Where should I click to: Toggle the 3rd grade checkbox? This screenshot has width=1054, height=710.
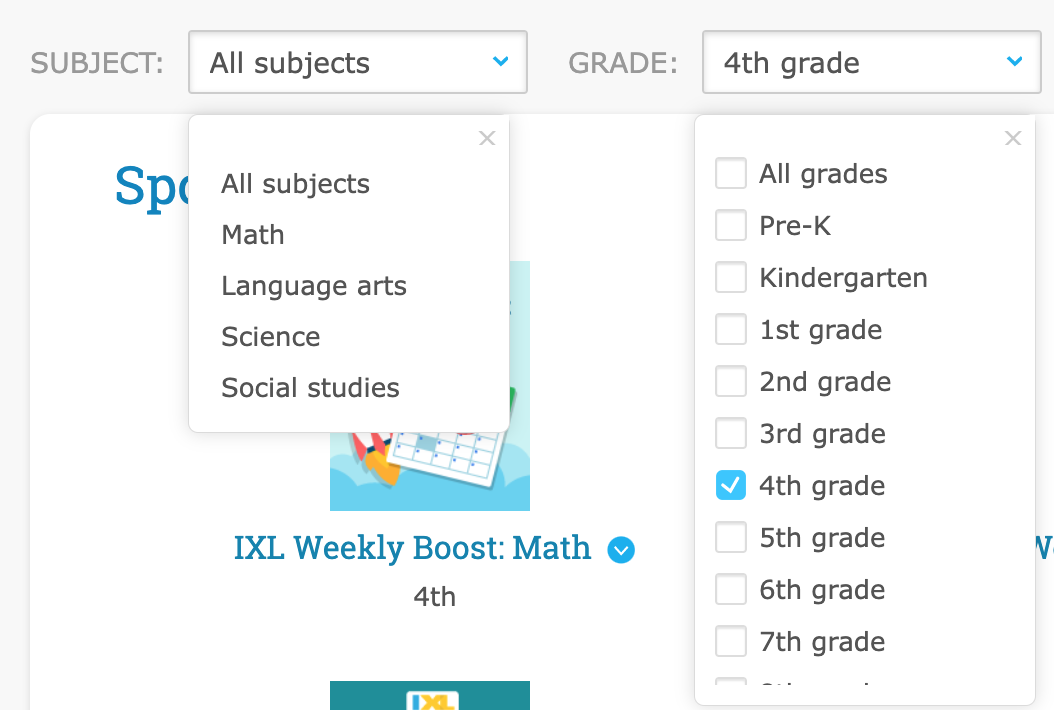pos(731,434)
